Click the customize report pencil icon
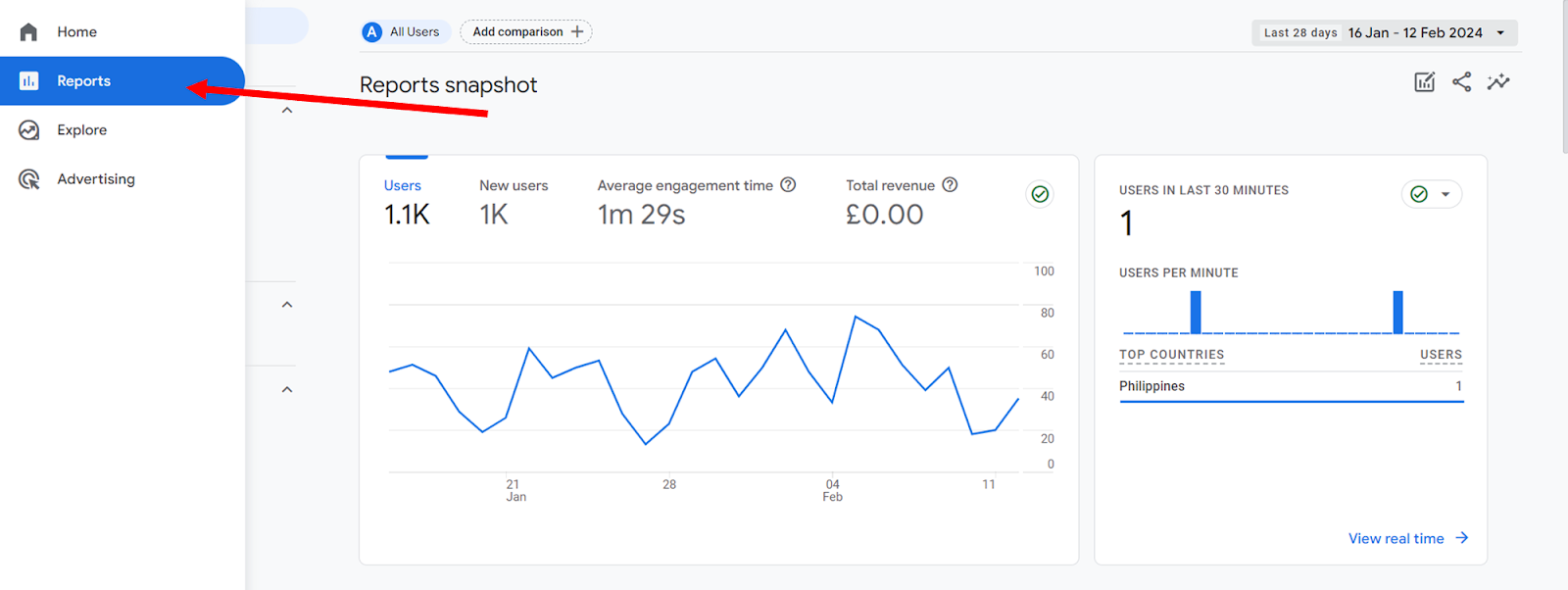 click(x=1424, y=82)
